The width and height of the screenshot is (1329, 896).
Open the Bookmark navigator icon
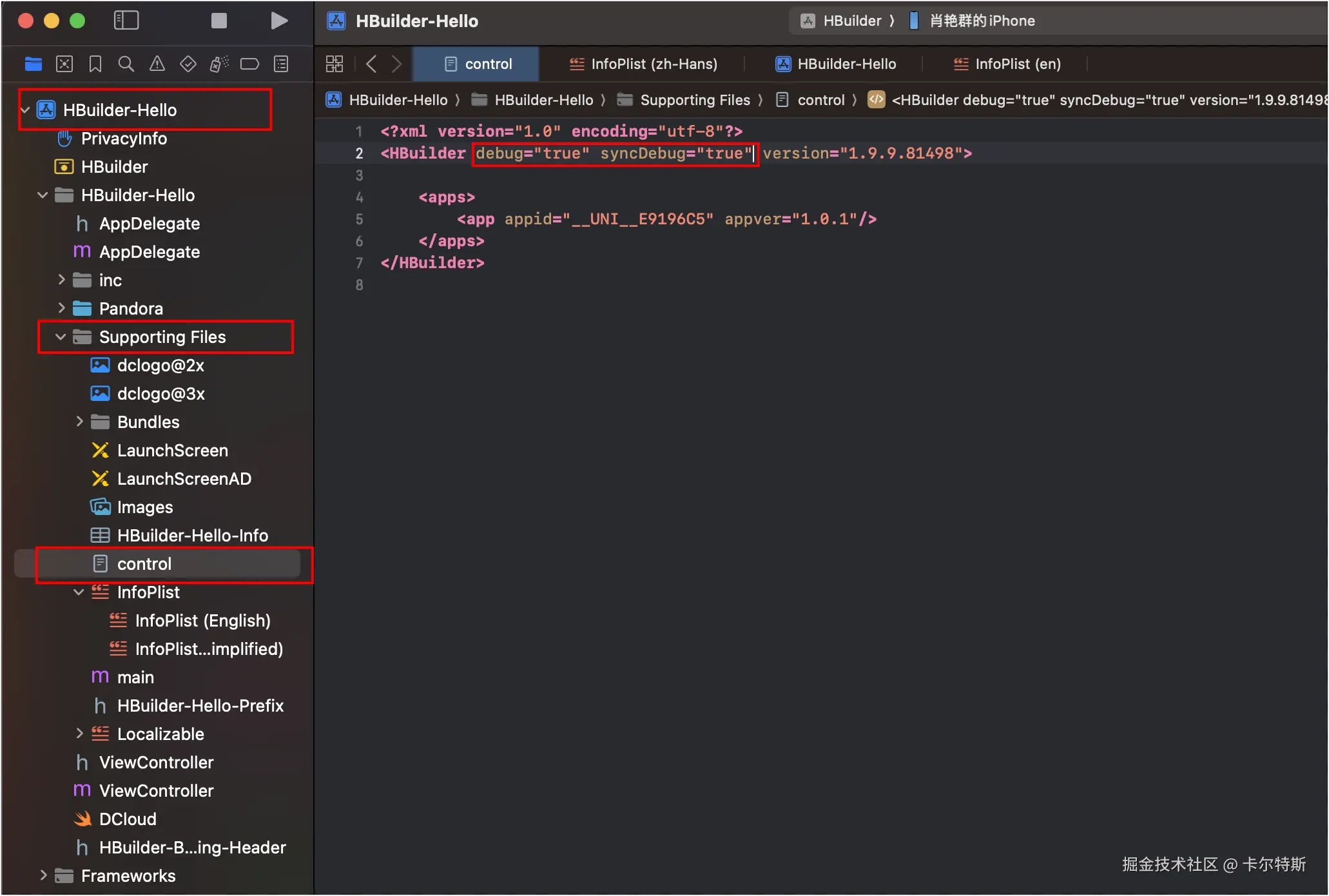point(95,64)
